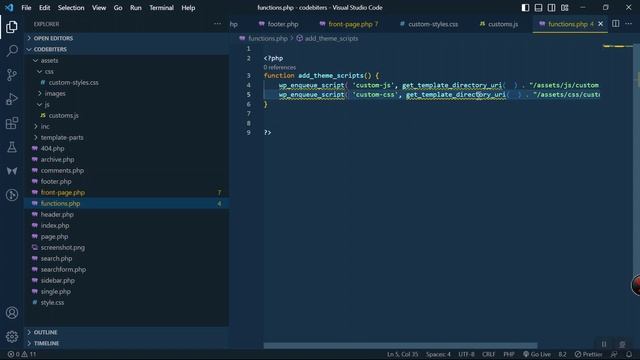Open the View menu
The width and height of the screenshot is (640, 360).
(99, 8)
